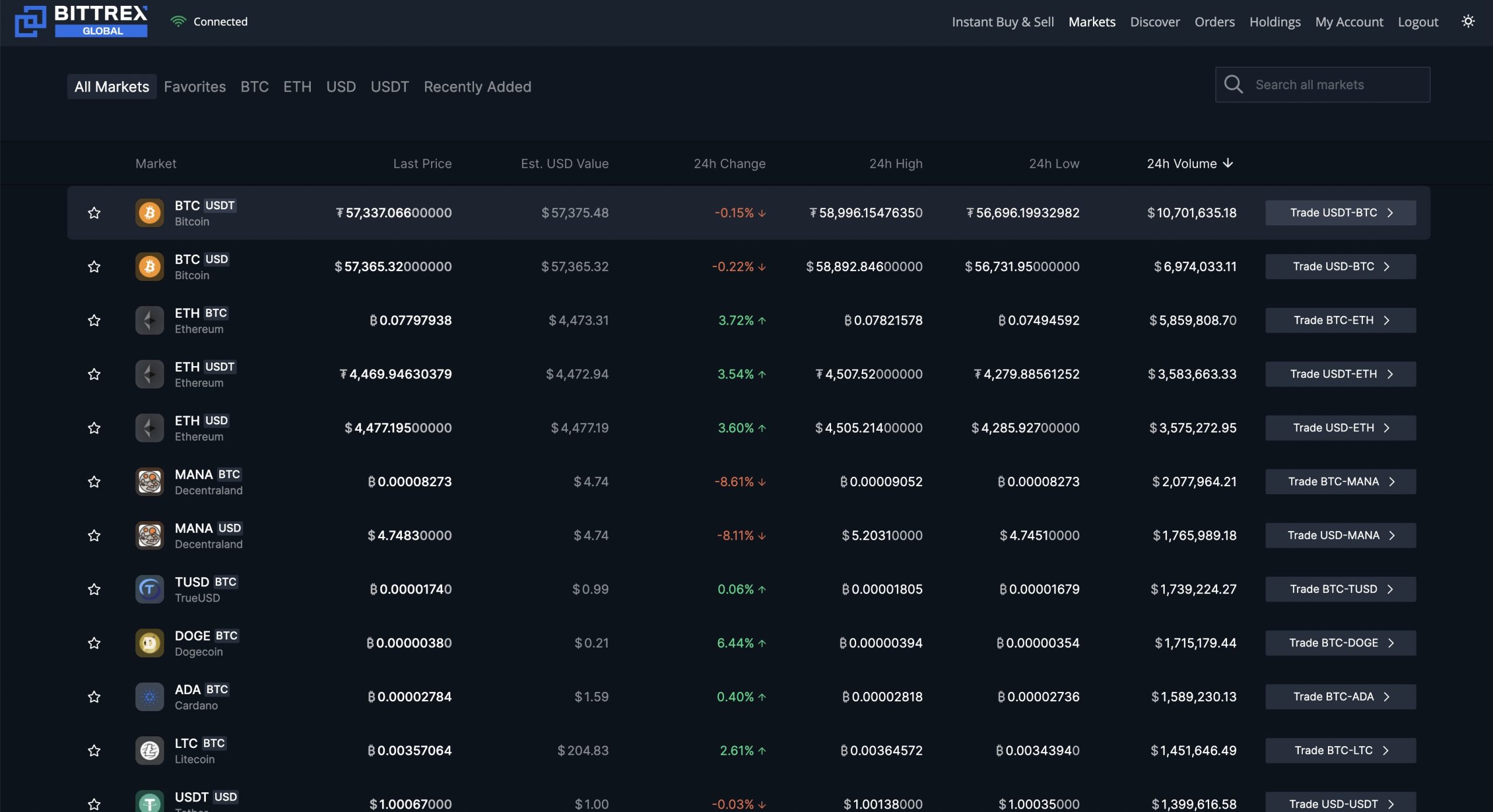Click the chevron on Trade BTC-DOGE button
This screenshot has width=1493, height=812.
coord(1390,643)
